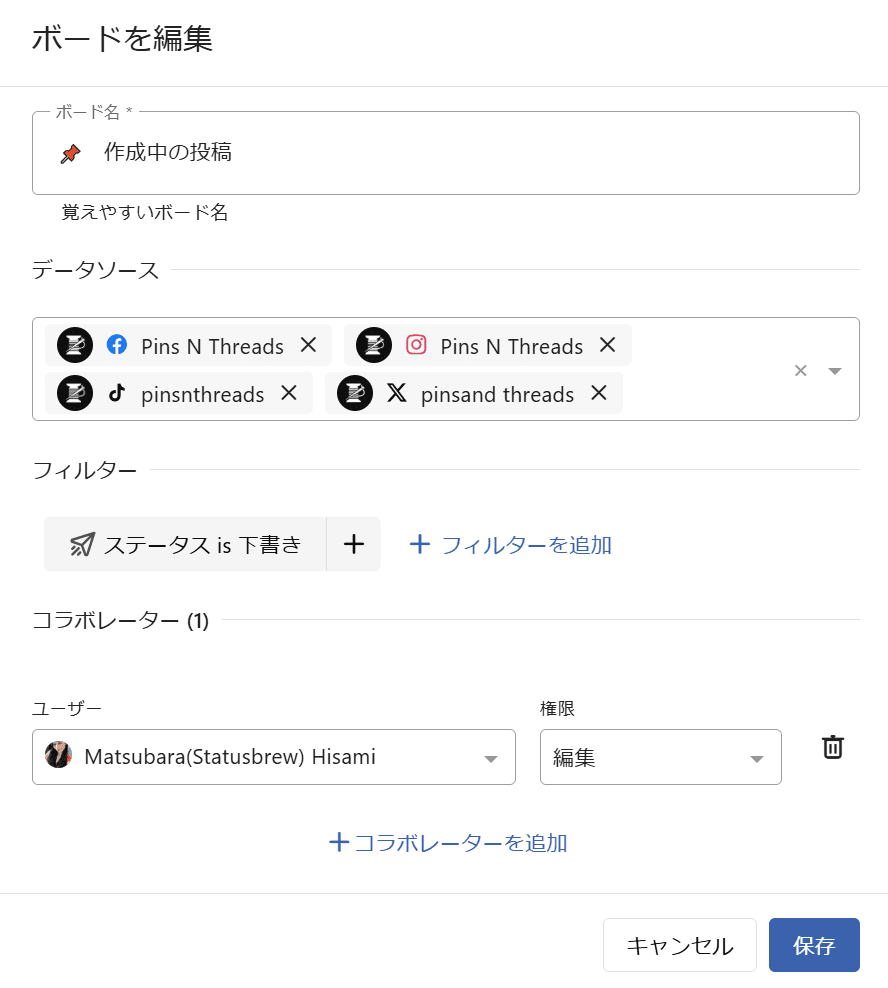Click the Facebook icon on Pins N Threads chip

point(117,345)
